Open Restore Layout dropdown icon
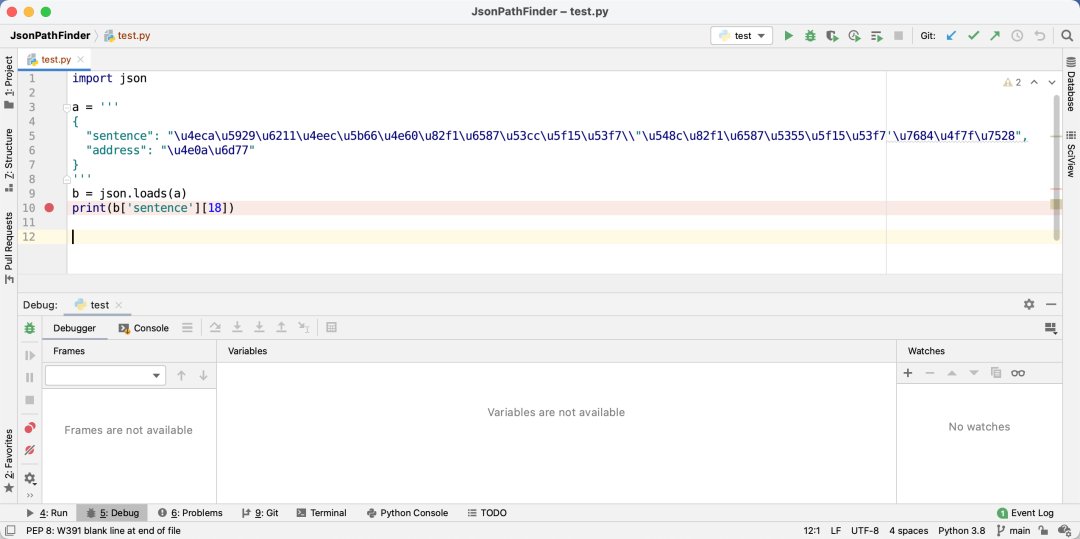This screenshot has width=1080, height=539. (x=1050, y=328)
